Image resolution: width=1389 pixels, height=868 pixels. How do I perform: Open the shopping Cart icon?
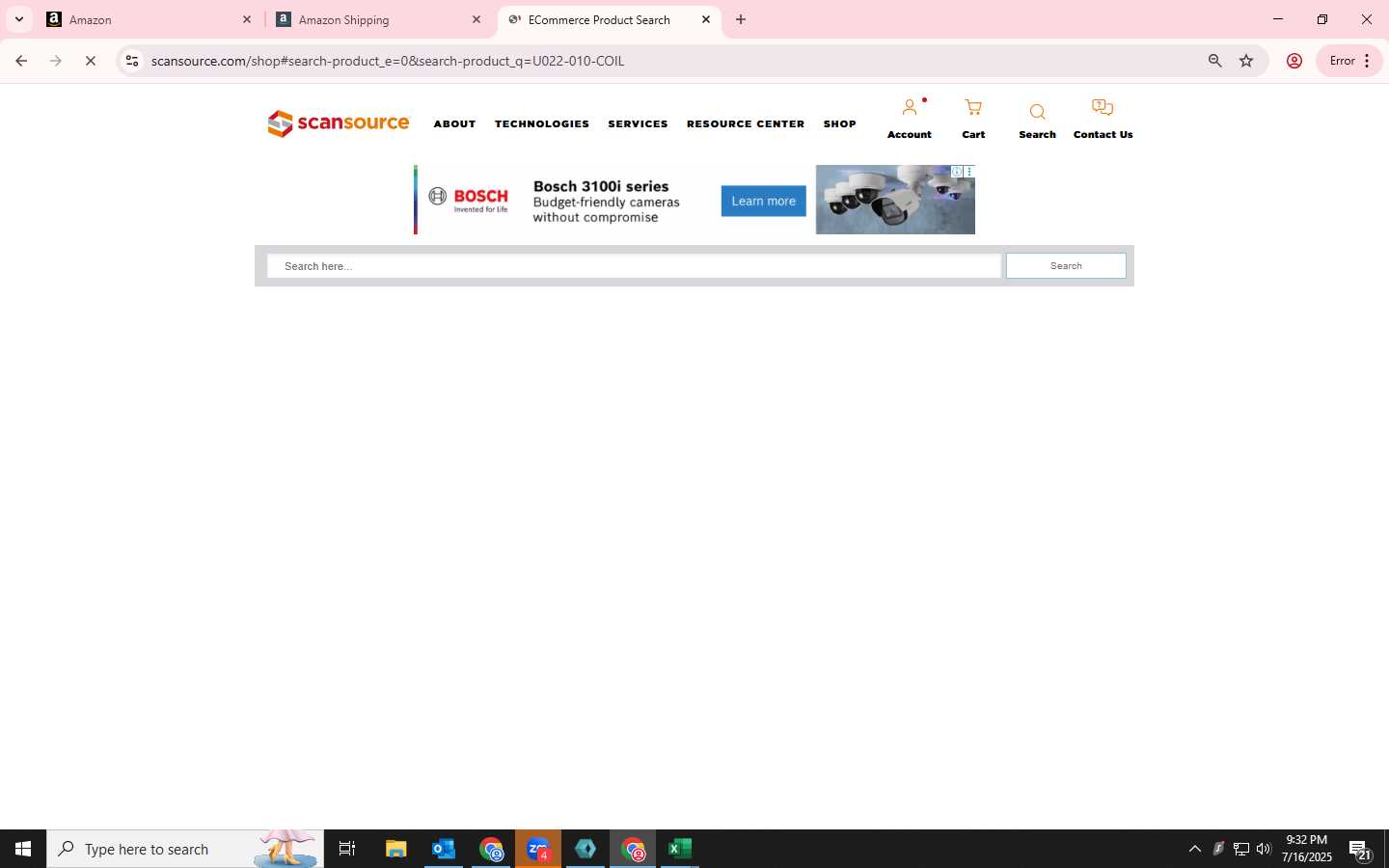click(973, 107)
